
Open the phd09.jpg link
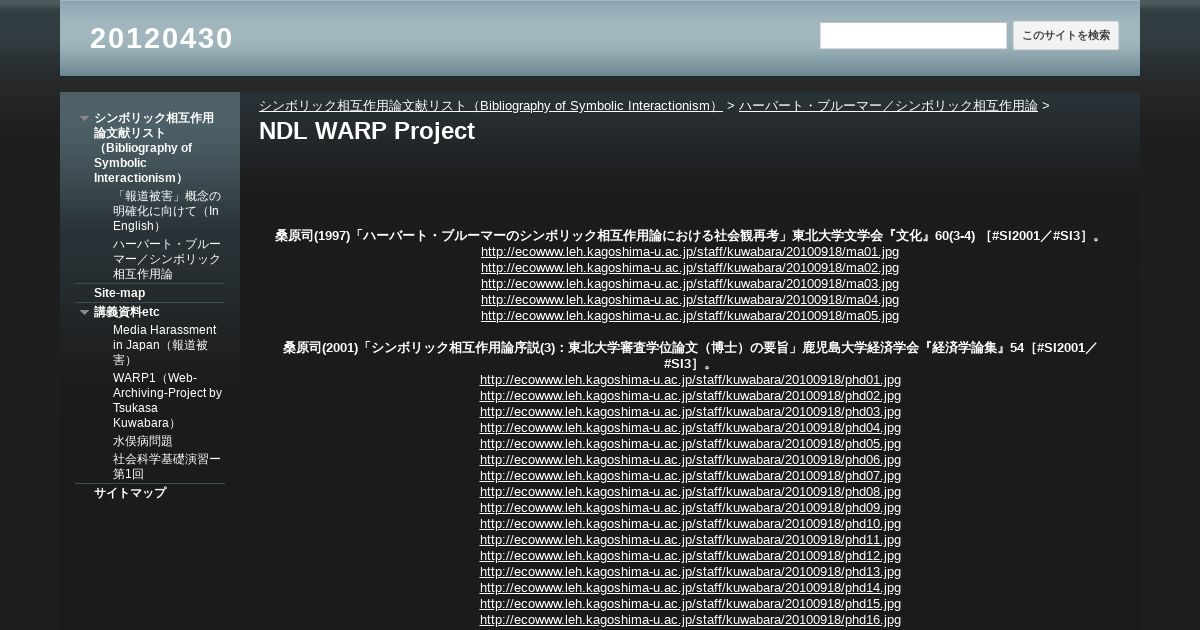pos(690,508)
